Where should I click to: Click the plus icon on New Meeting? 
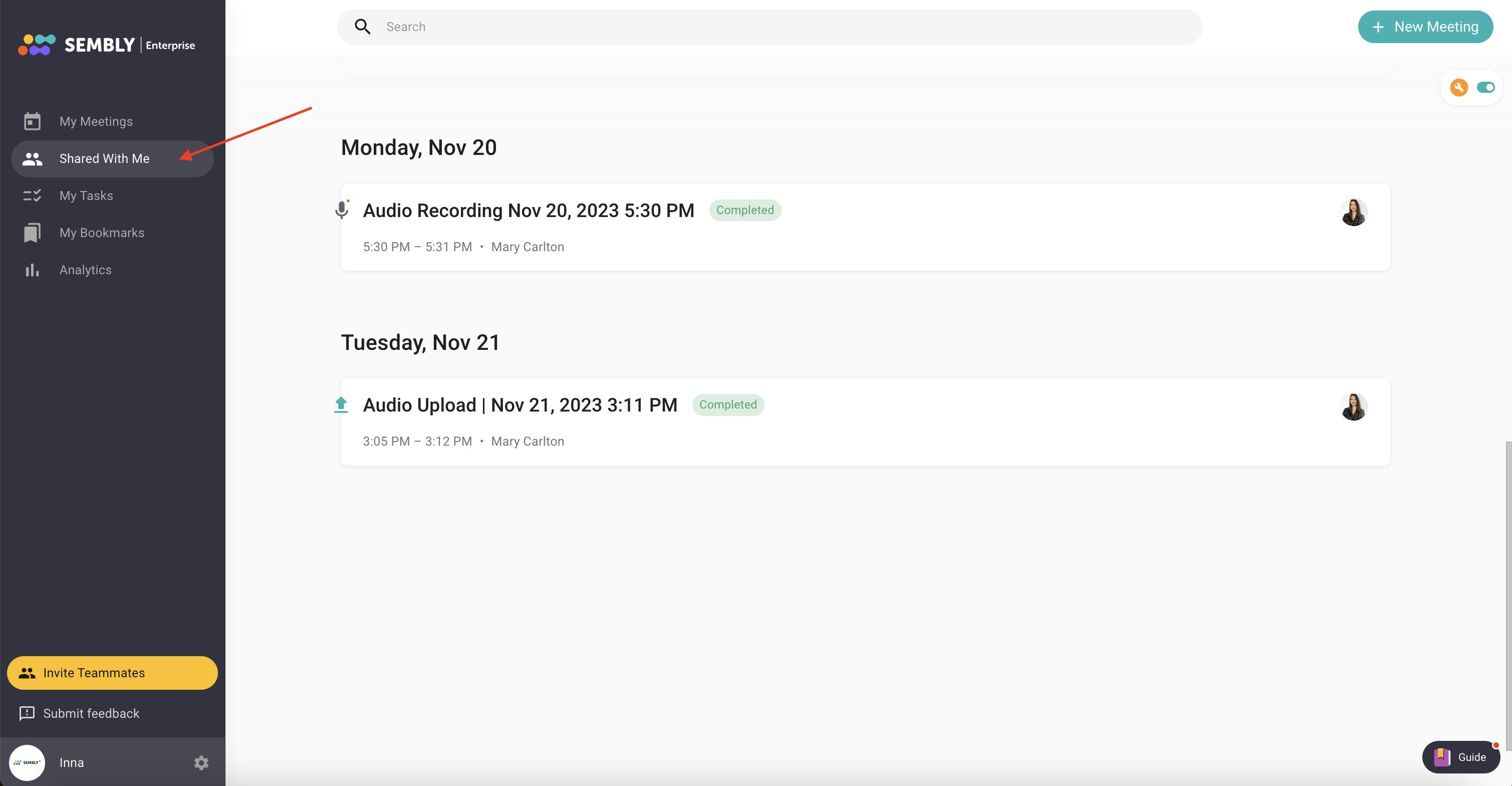[x=1378, y=27]
